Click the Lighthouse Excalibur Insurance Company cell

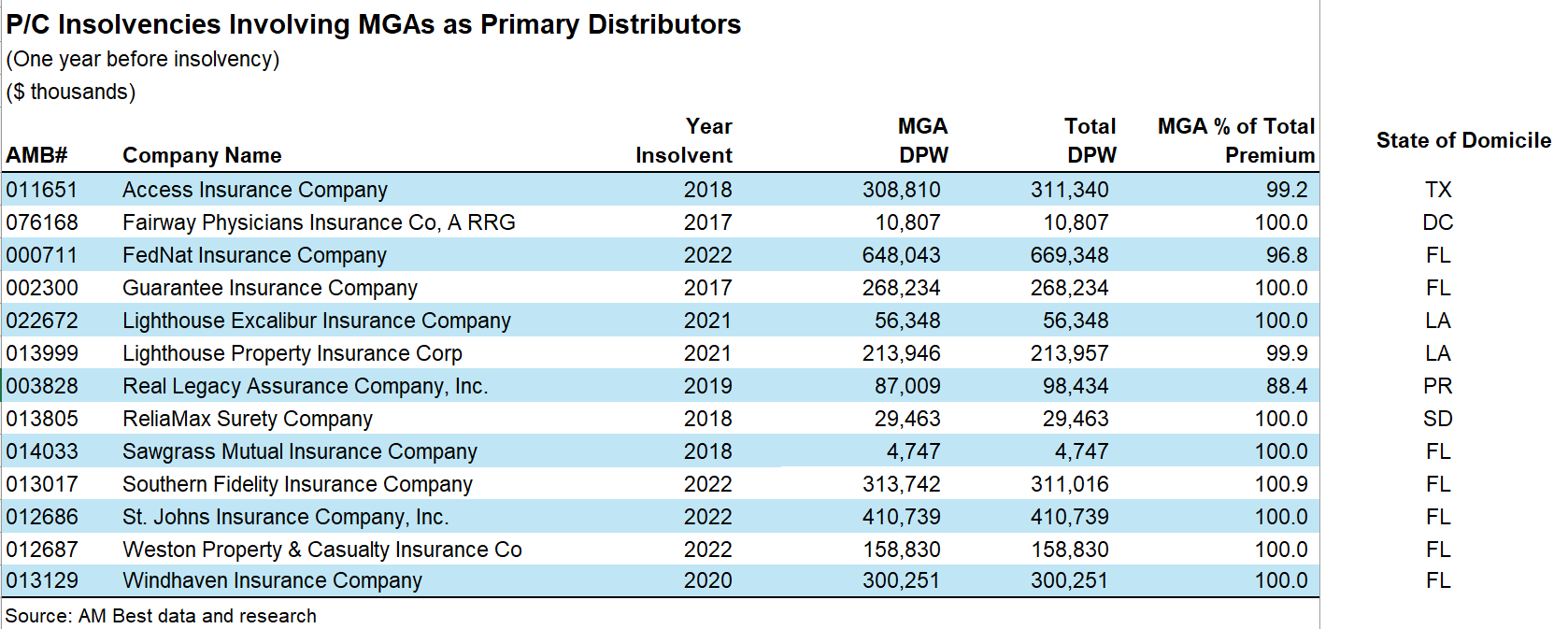coord(316,321)
